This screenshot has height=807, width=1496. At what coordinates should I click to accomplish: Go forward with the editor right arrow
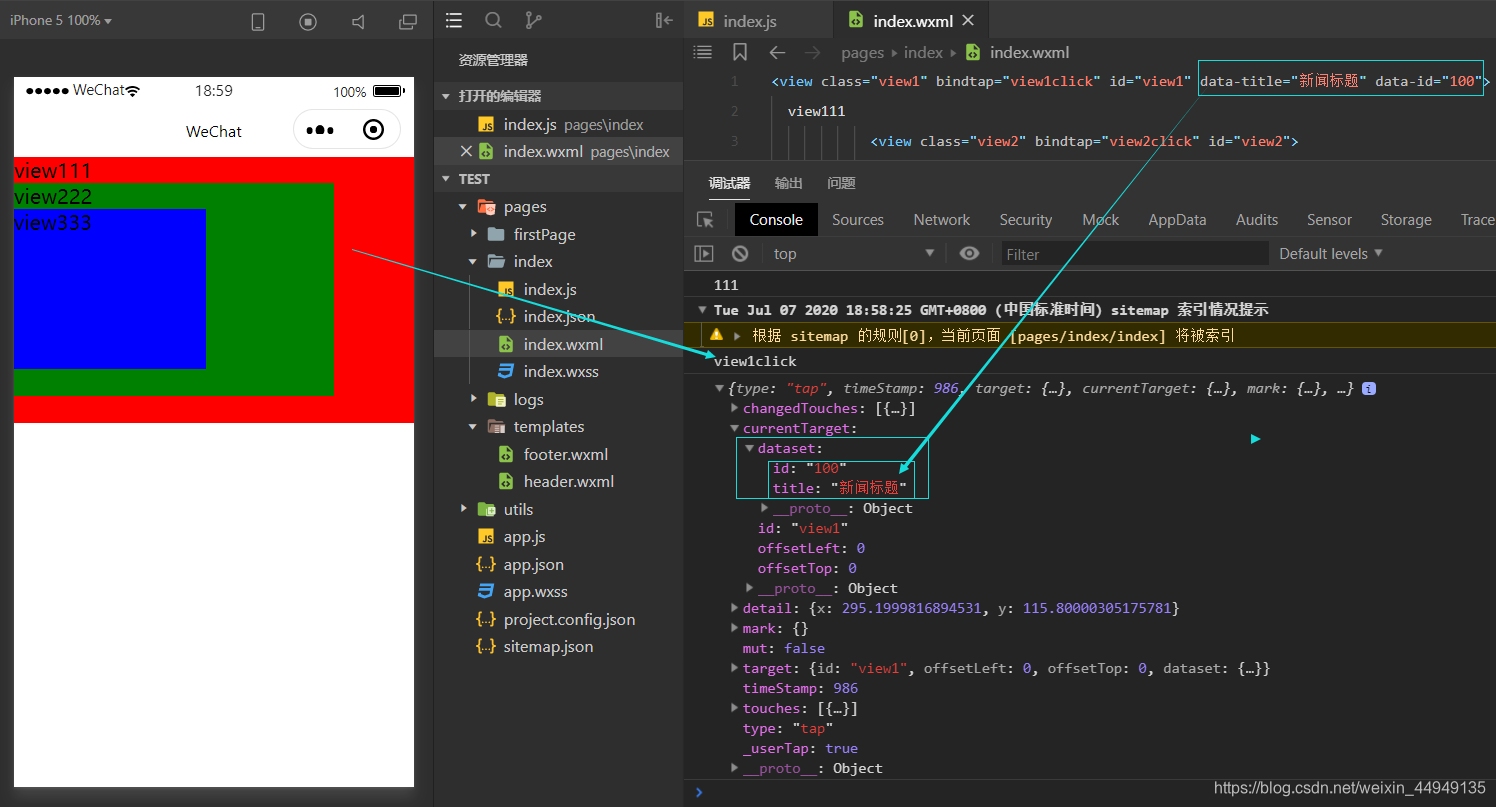pos(813,52)
